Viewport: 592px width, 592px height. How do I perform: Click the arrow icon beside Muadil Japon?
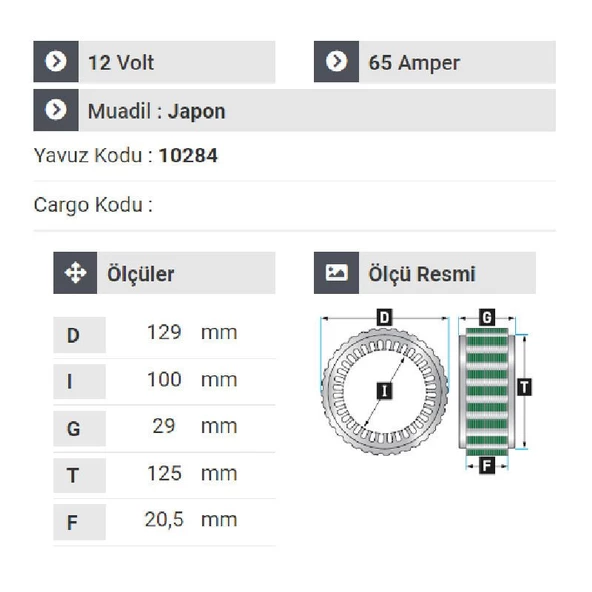[x=56, y=110]
